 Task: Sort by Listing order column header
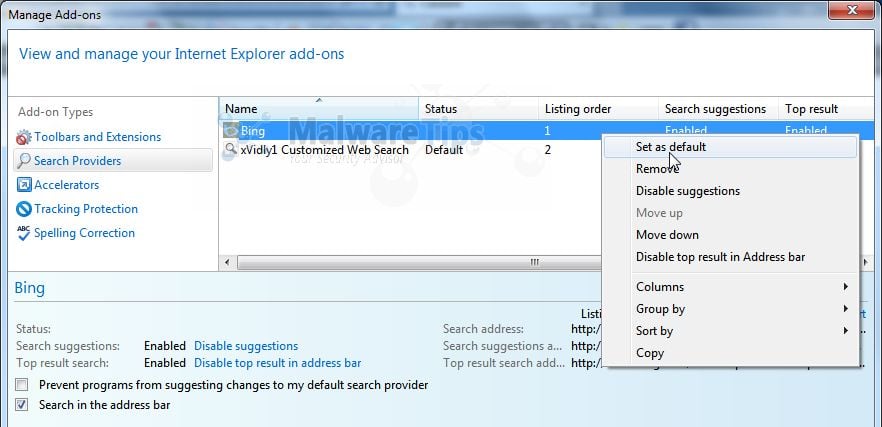(598, 109)
